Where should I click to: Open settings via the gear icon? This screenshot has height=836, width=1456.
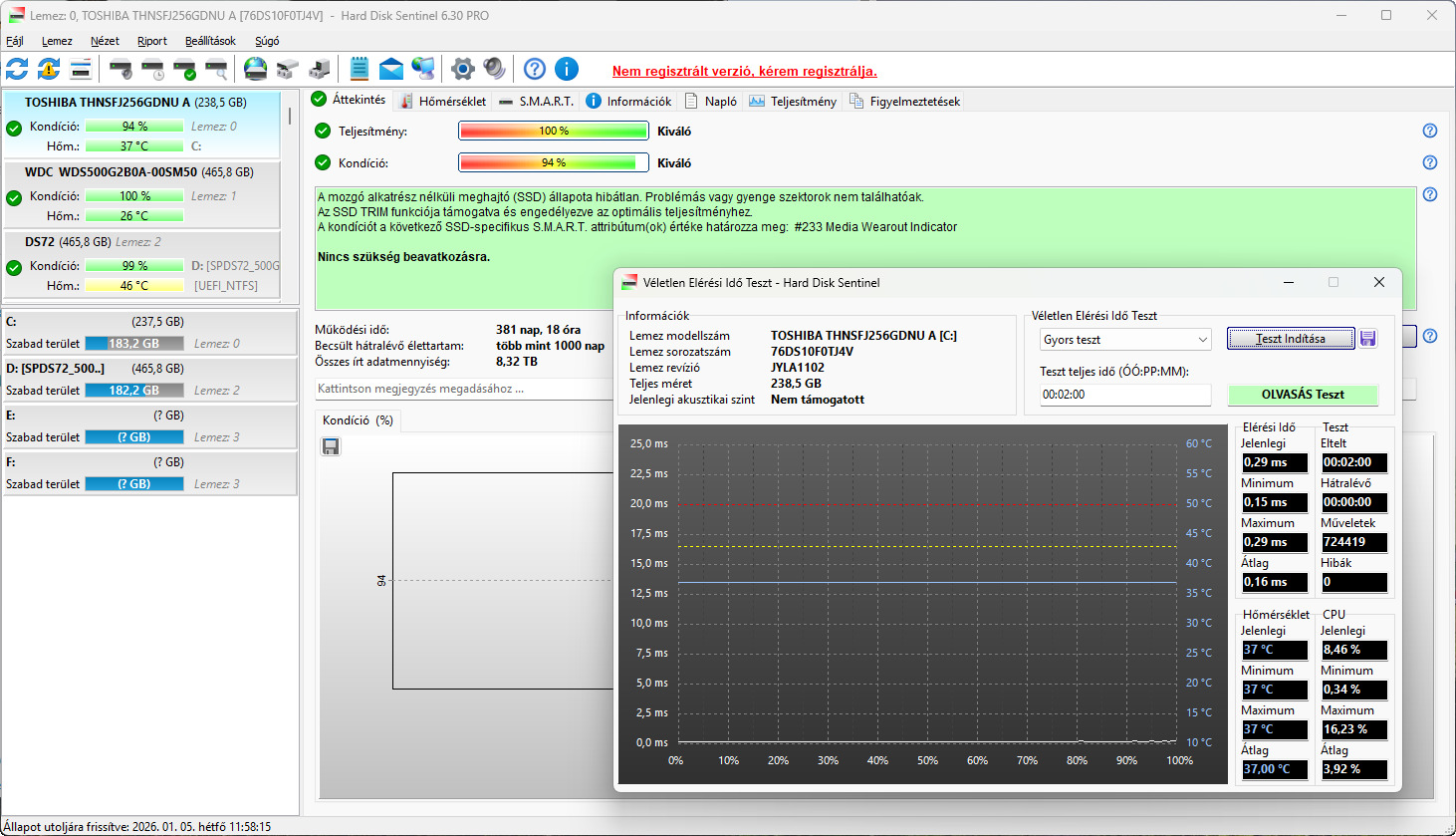tap(463, 69)
